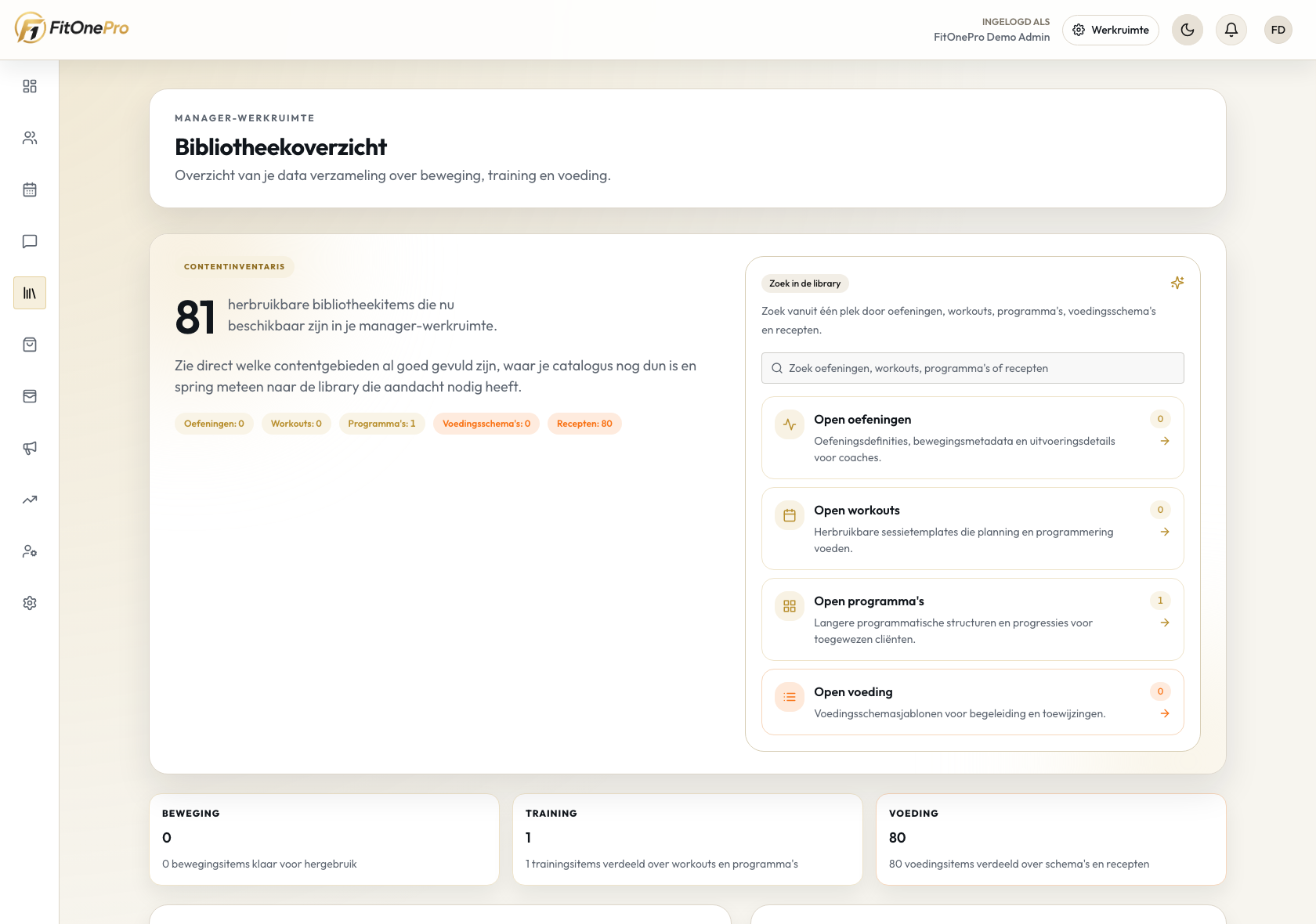Open the gear settings icon in sidebar
The width and height of the screenshot is (1316, 924).
point(30,603)
